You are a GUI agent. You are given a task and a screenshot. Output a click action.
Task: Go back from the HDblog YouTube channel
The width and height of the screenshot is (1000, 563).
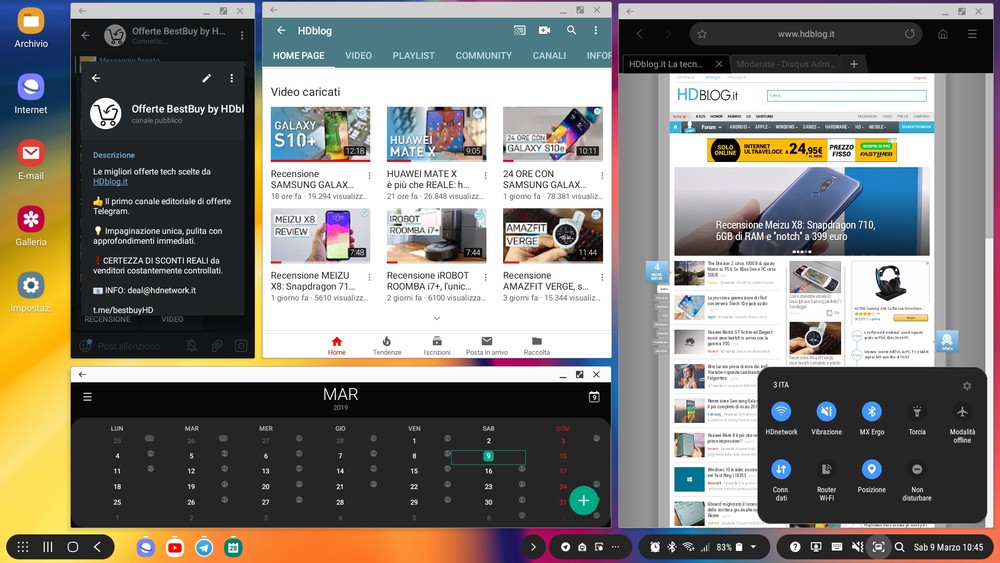(281, 30)
